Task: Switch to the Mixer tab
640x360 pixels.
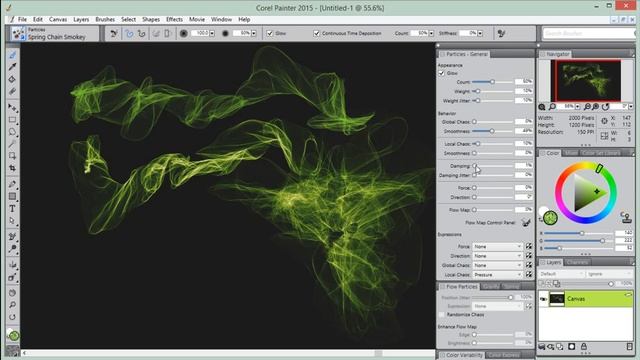Action: pyautogui.click(x=571, y=153)
